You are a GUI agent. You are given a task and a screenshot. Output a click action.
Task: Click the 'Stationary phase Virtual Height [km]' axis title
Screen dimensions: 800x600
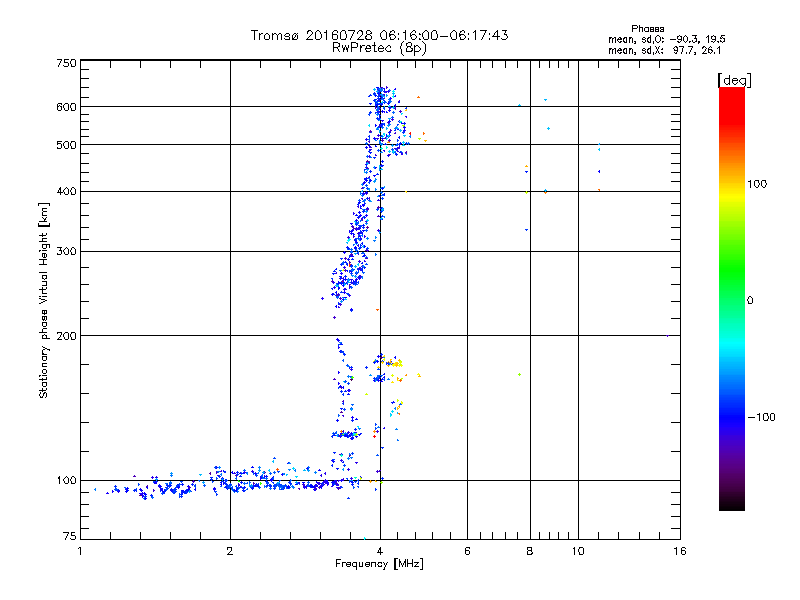(43, 301)
